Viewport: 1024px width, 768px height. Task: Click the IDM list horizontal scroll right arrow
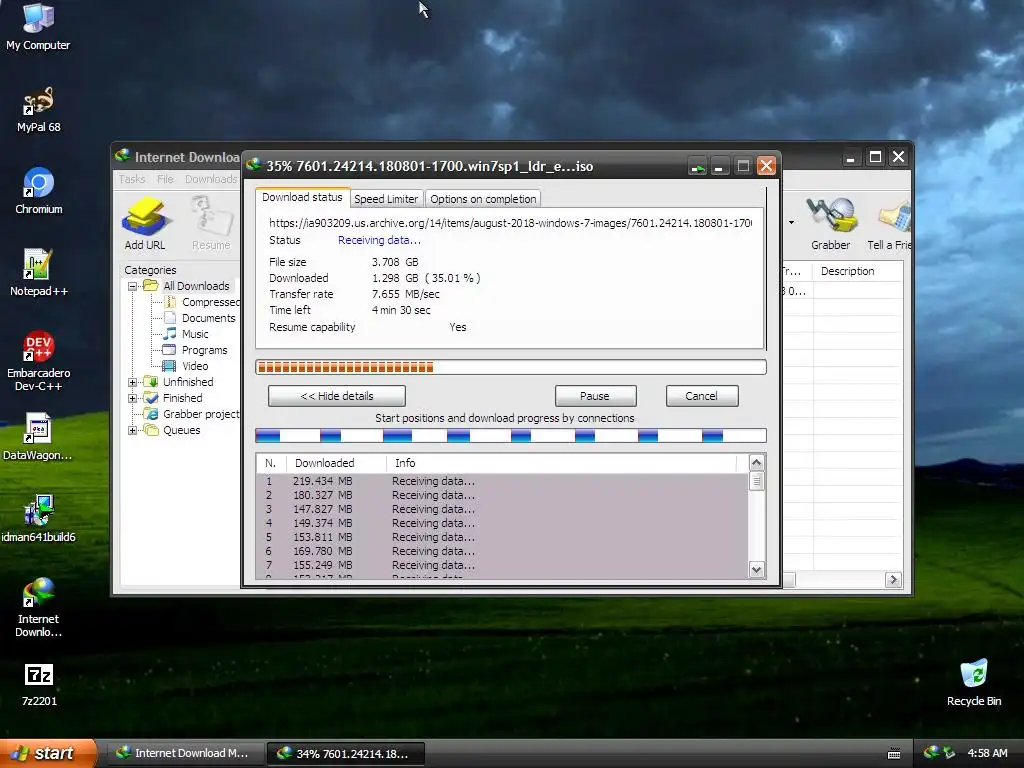893,579
